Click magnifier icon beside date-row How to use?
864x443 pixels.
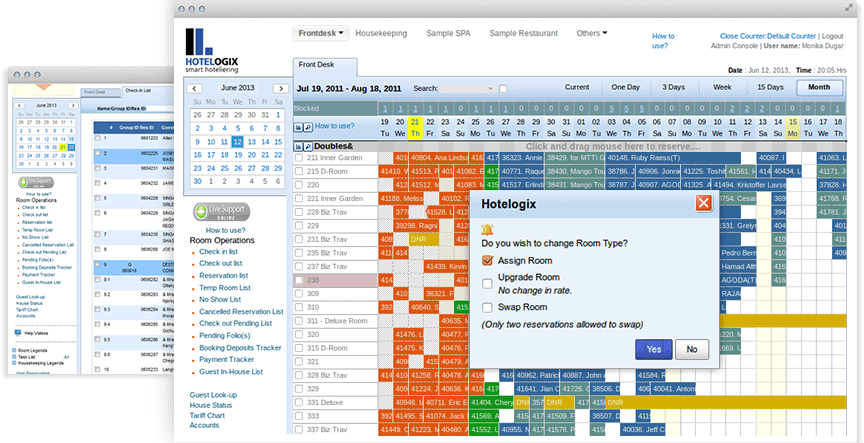pyautogui.click(x=308, y=127)
